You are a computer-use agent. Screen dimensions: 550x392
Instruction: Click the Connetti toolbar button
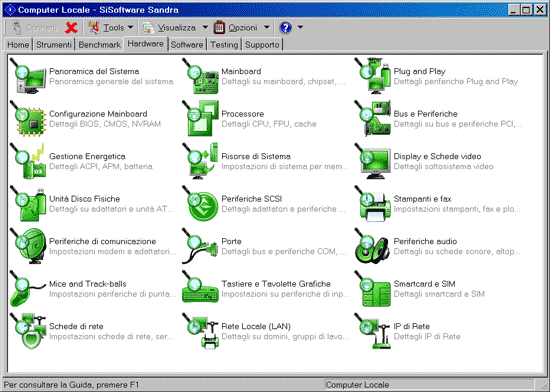coord(34,27)
